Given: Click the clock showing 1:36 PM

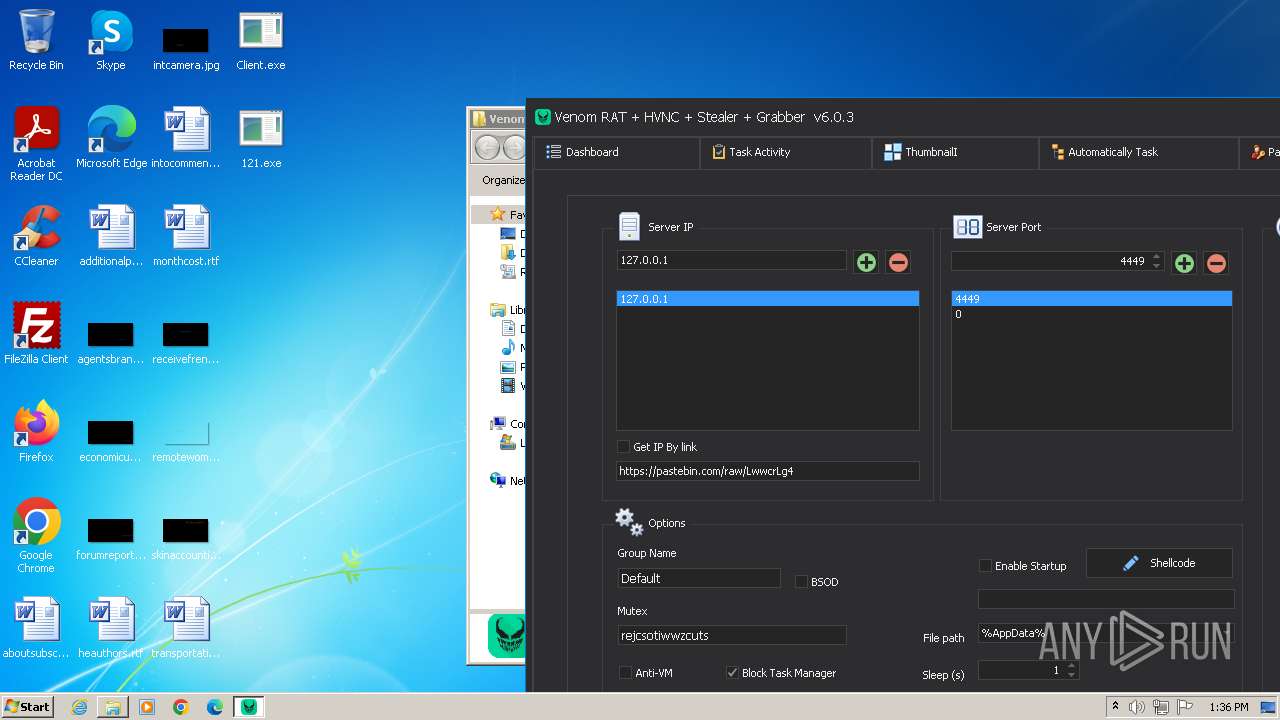Looking at the screenshot, I should tap(1228, 707).
